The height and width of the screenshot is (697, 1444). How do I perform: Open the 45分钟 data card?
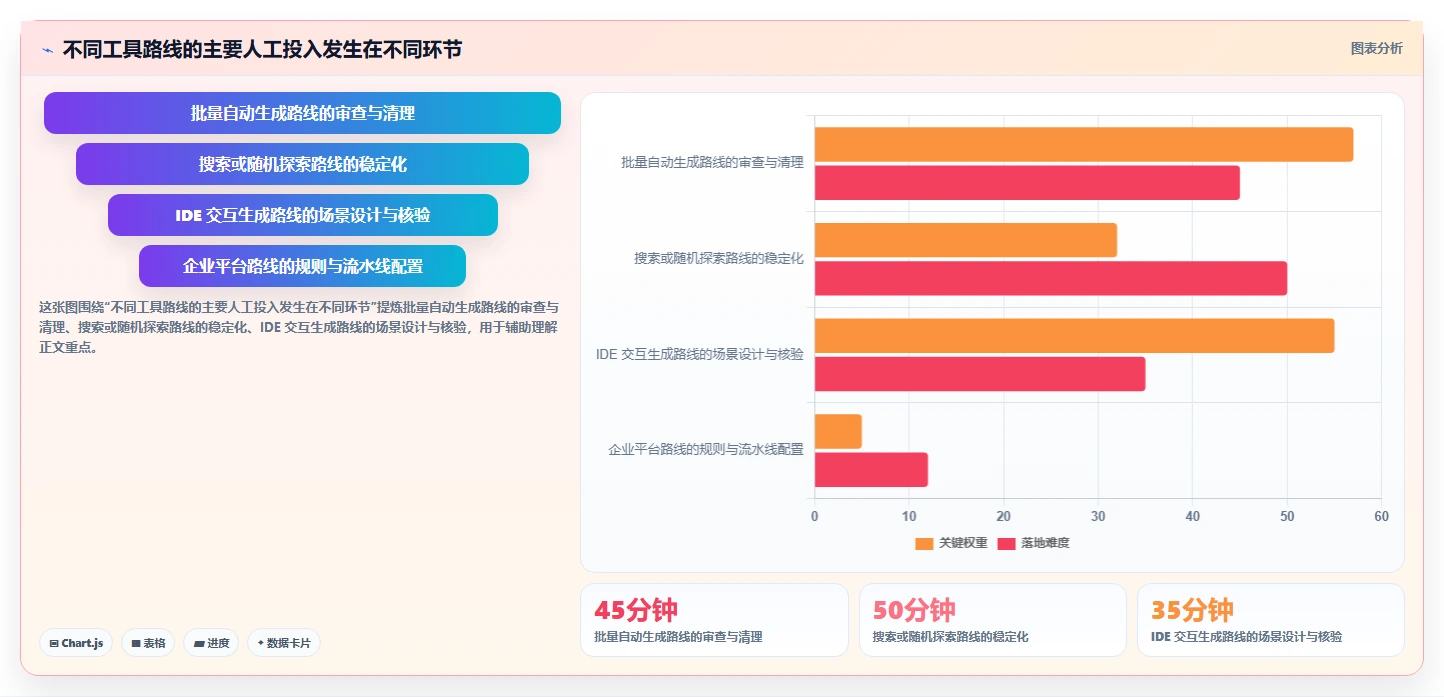click(x=714, y=620)
